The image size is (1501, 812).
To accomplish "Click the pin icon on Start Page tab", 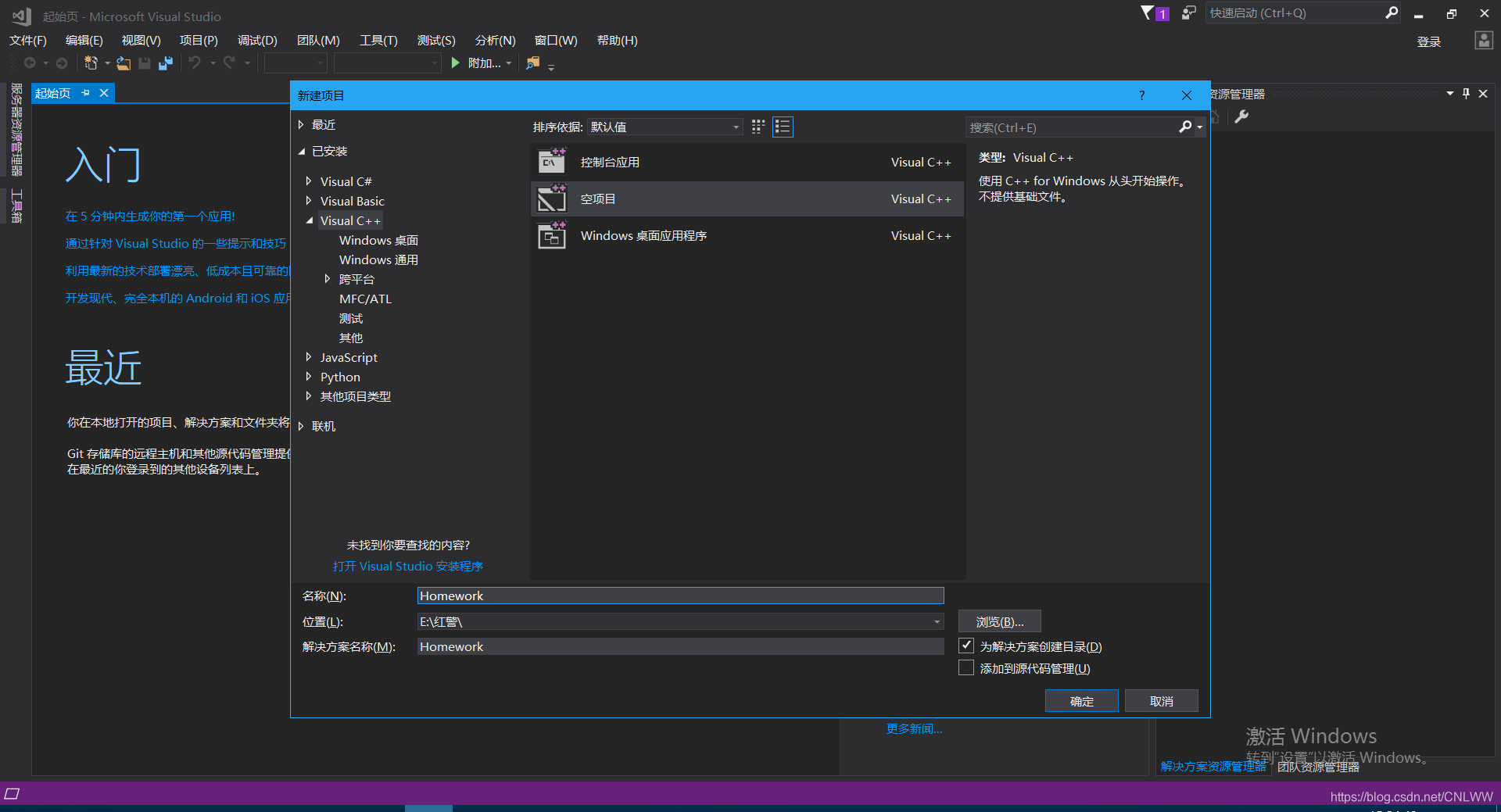I will 85,93.
